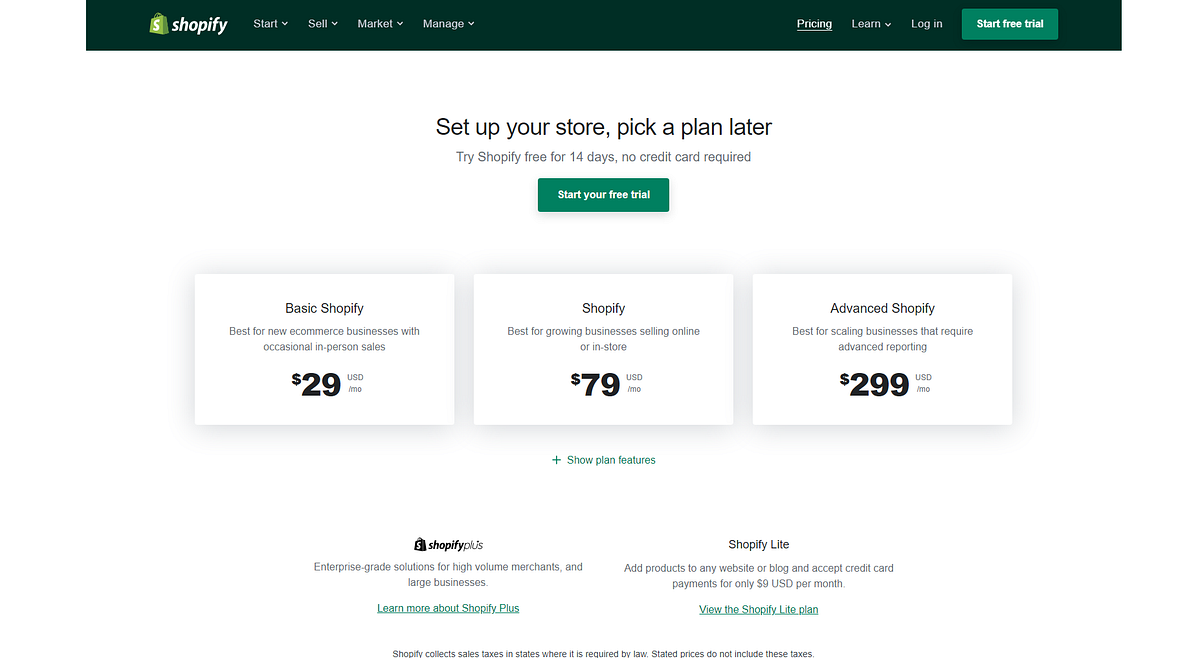
Task: View the Shopify Lite plan link
Action: pos(758,610)
